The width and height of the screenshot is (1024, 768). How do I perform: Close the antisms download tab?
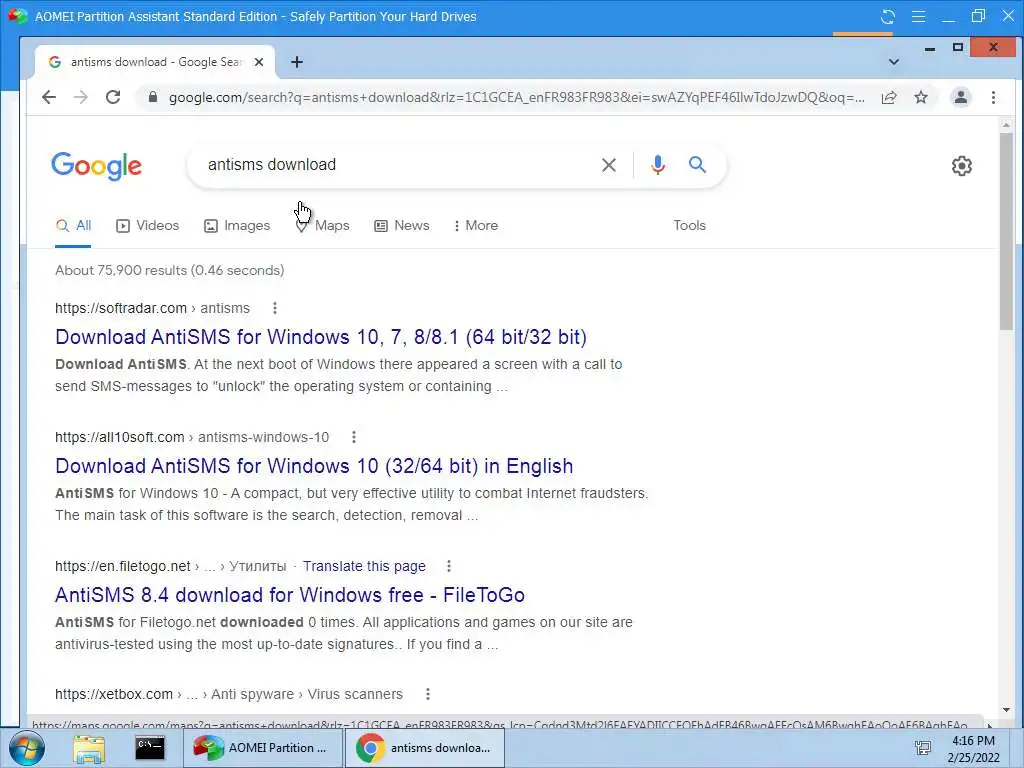(259, 62)
